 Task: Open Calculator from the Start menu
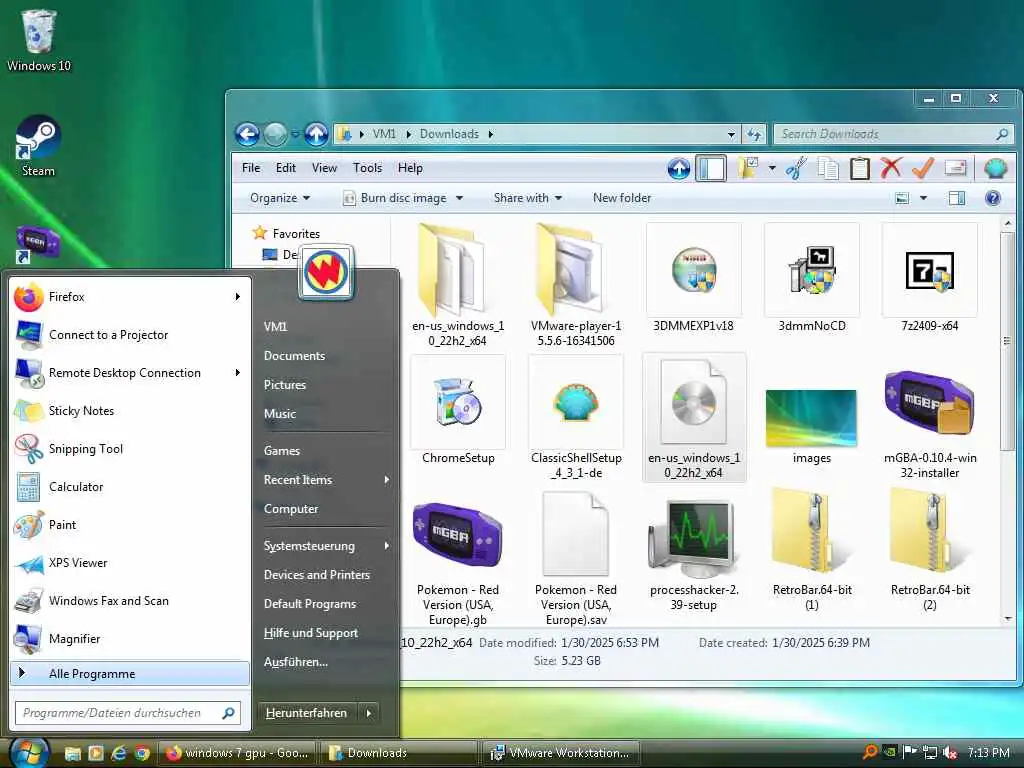click(x=131, y=487)
